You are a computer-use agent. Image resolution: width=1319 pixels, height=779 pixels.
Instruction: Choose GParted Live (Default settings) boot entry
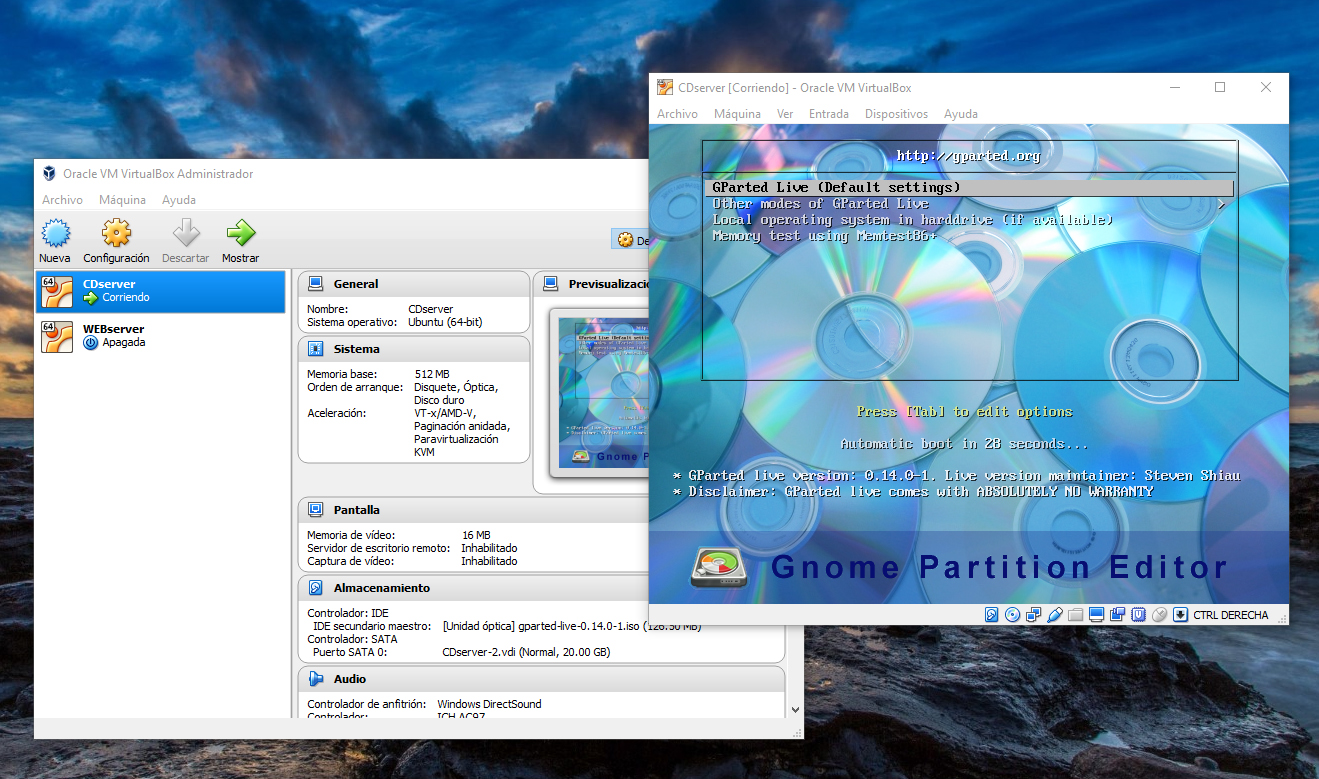[969, 187]
